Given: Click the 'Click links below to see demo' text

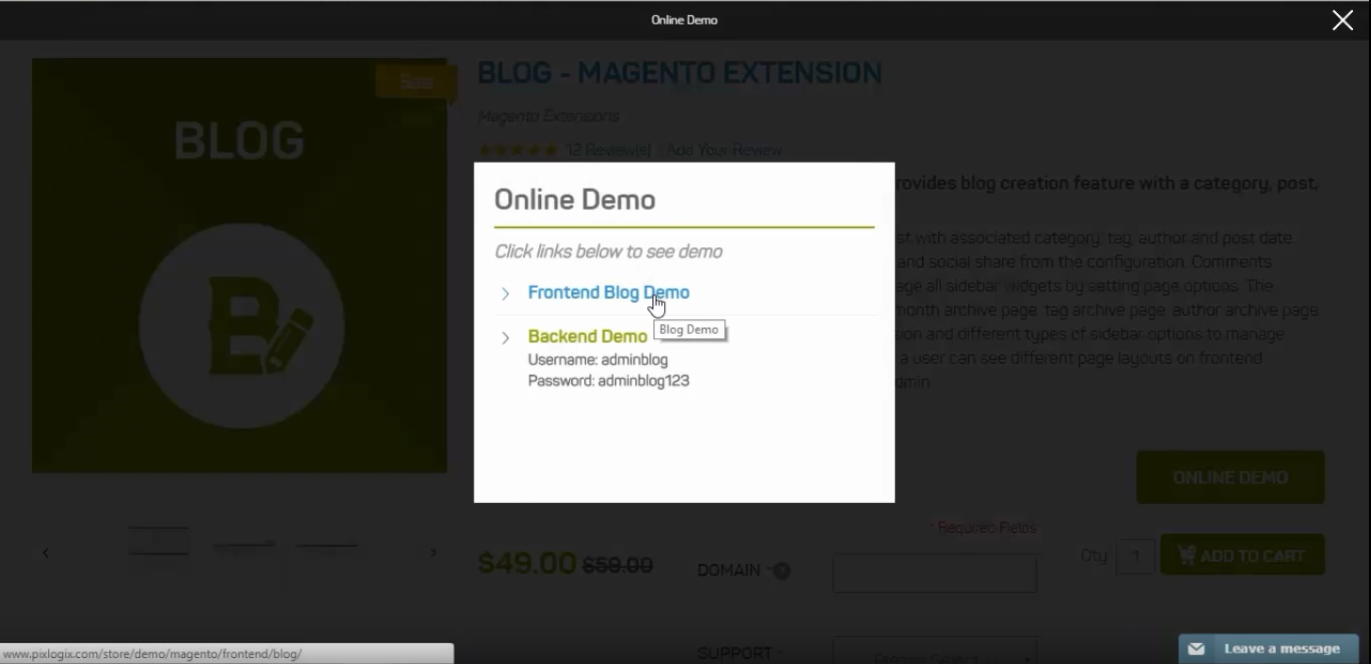Looking at the screenshot, I should click(x=608, y=252).
